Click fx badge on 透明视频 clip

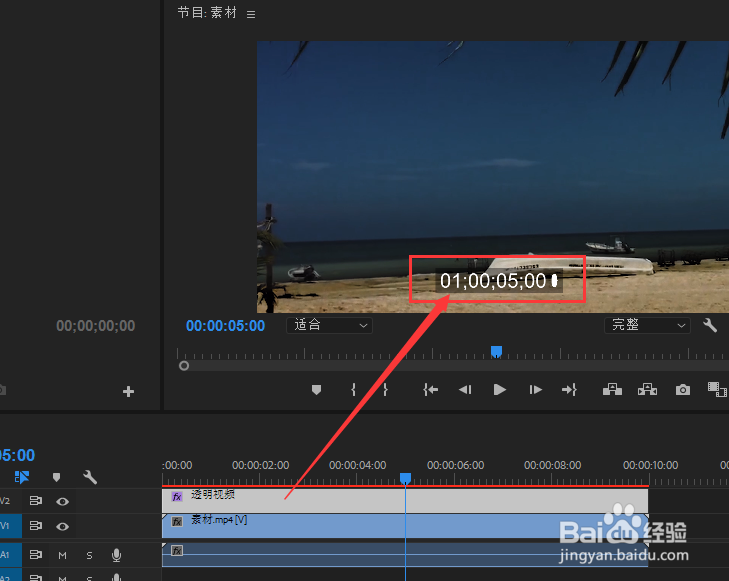point(177,496)
